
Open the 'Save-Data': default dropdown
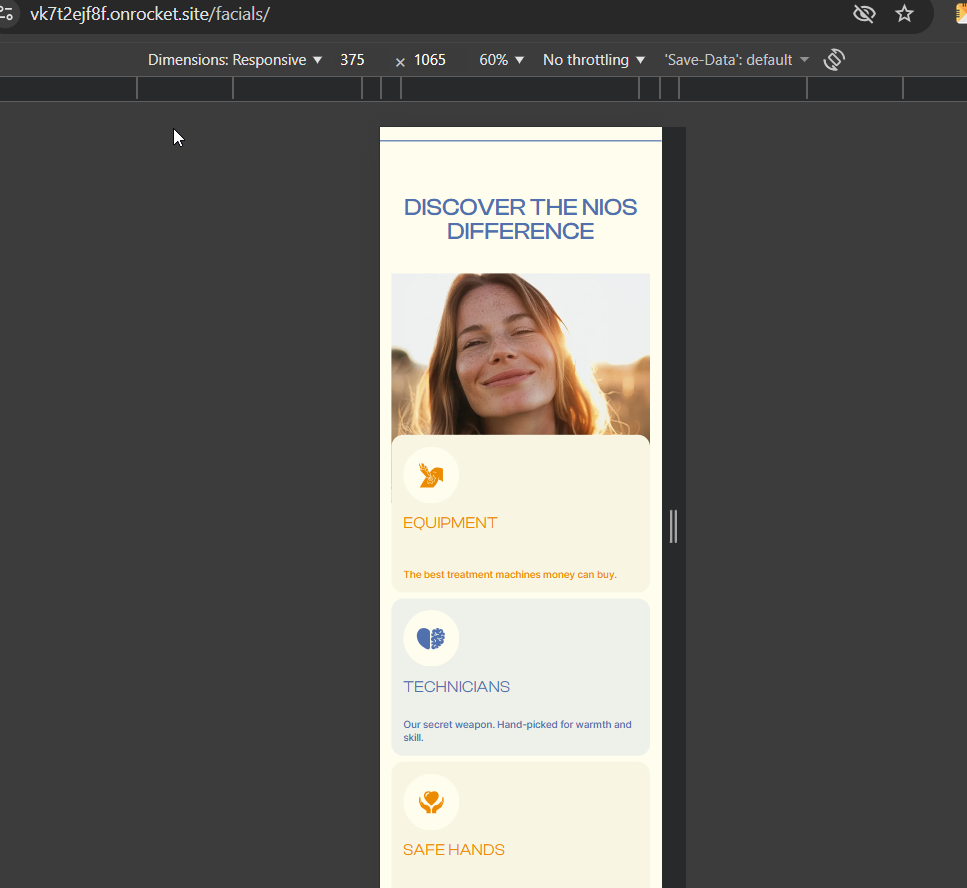click(736, 60)
